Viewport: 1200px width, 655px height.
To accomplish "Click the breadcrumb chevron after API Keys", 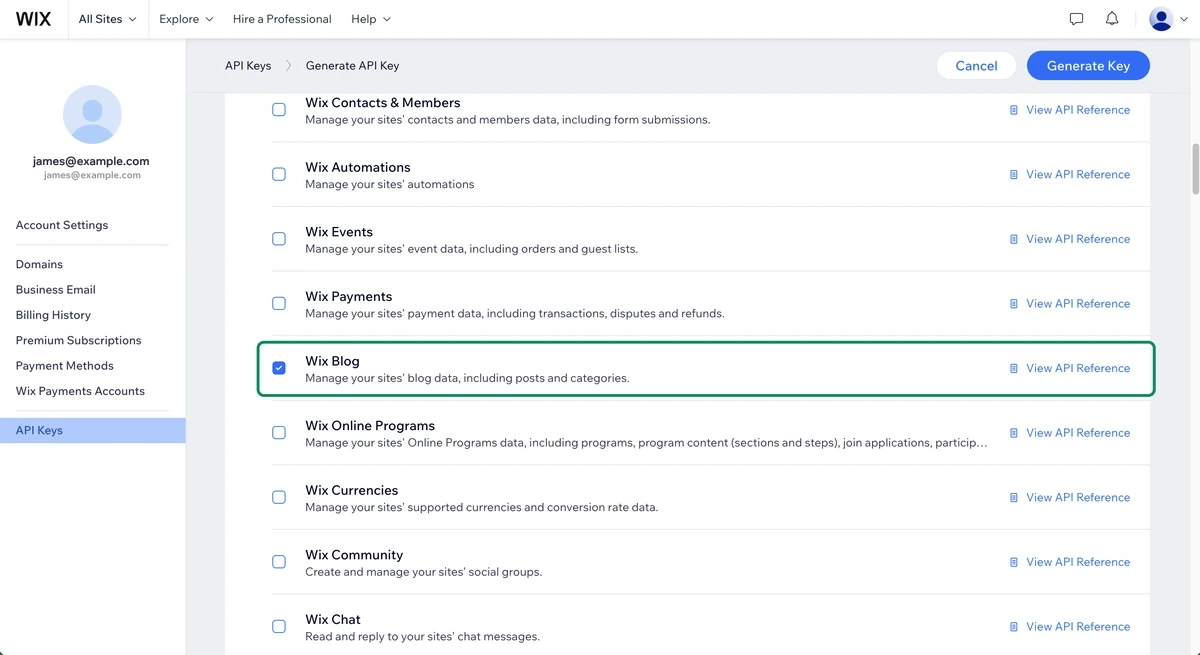I will (x=288, y=66).
